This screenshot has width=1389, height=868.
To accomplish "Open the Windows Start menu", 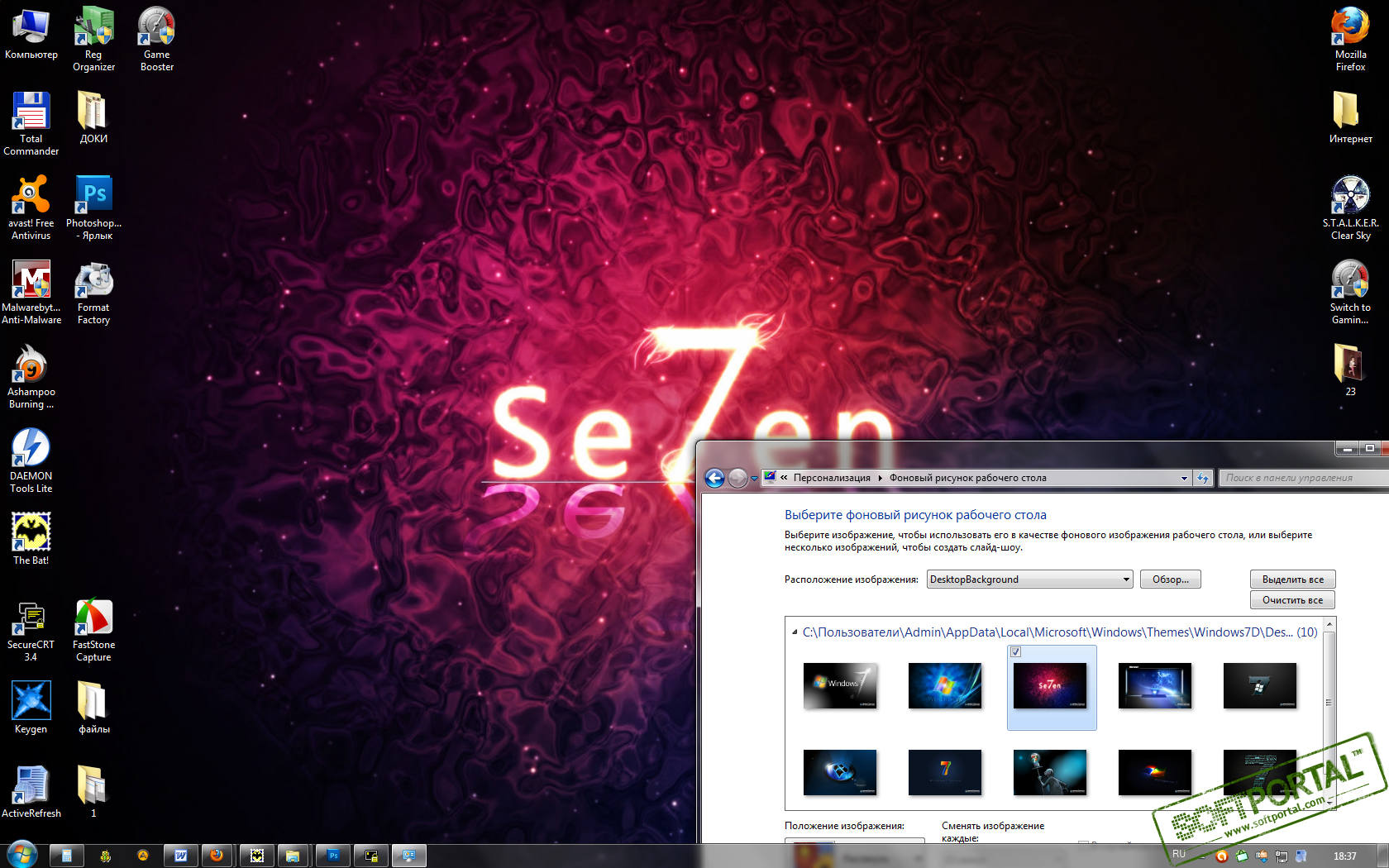I will [x=21, y=855].
